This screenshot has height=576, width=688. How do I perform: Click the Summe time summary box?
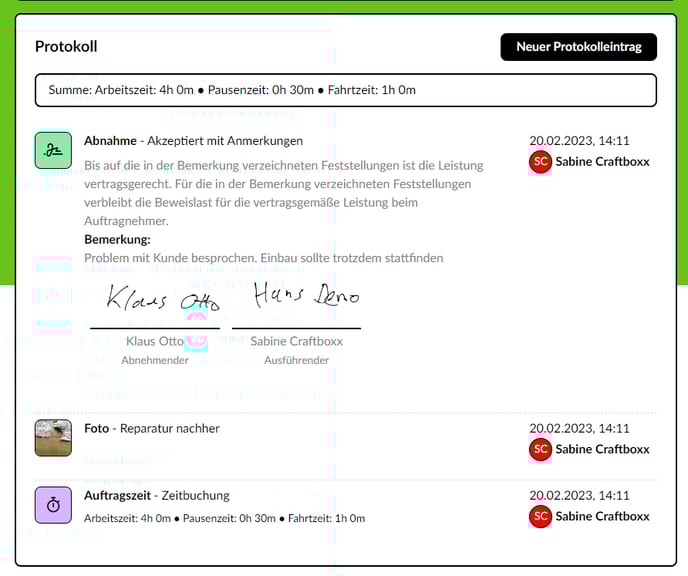(345, 90)
